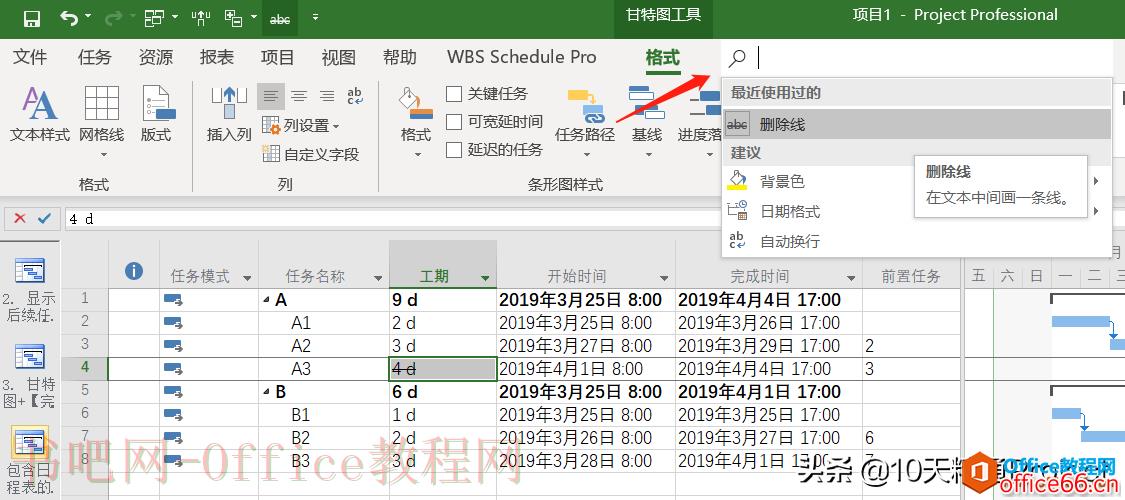Open the File (文件) tab
The height and width of the screenshot is (500, 1125).
pyautogui.click(x=30, y=57)
